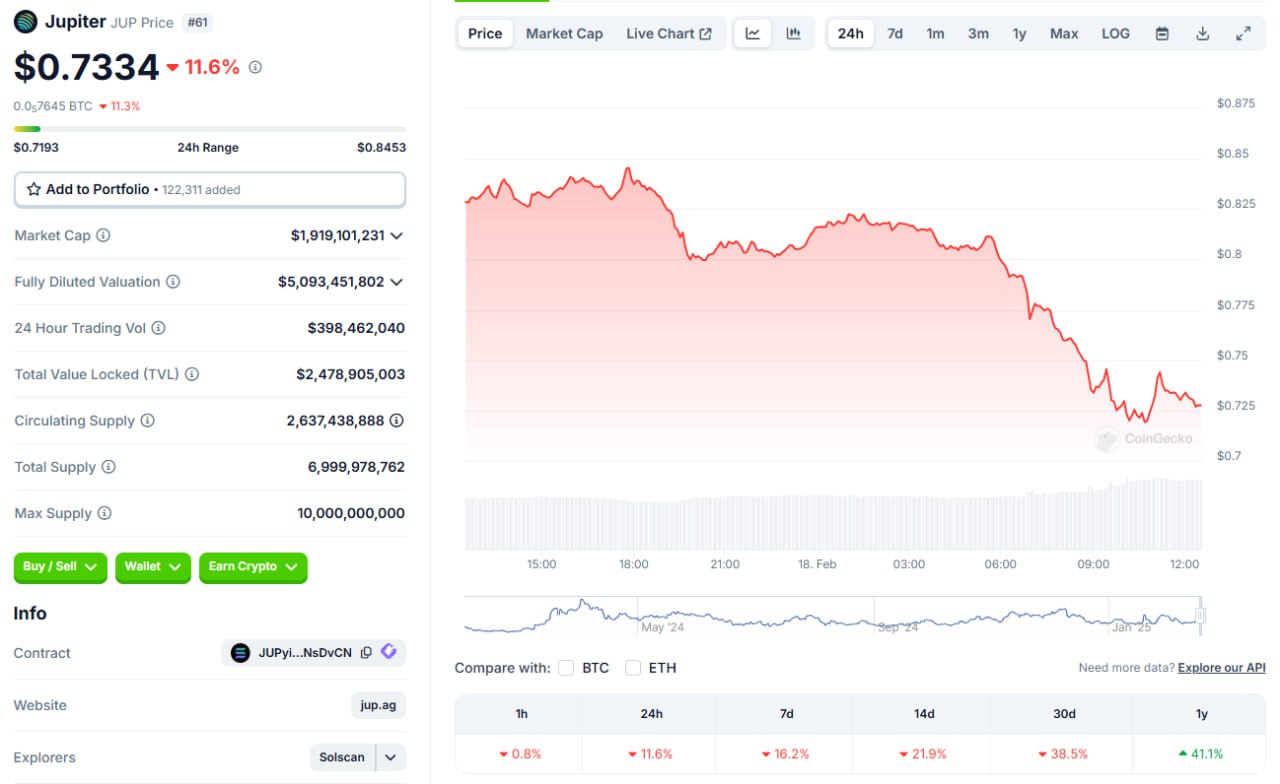The image size is (1280, 784).
Task: Click the purple icon beside the contract copy icon
Action: point(388,652)
